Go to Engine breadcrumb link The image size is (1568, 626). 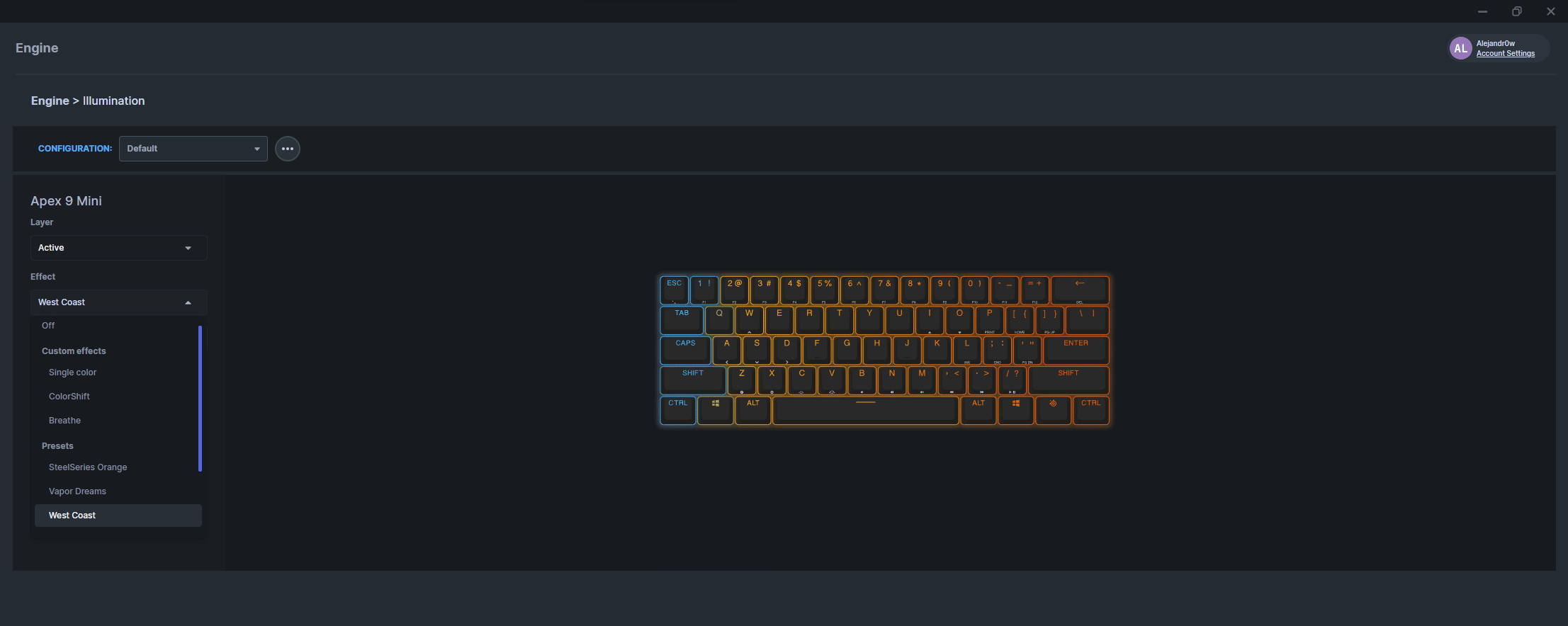point(50,101)
